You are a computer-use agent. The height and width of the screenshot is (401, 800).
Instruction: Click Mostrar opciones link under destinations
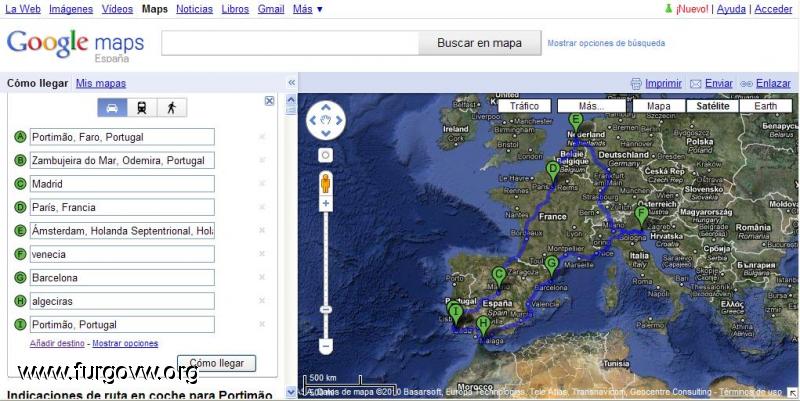pos(125,343)
